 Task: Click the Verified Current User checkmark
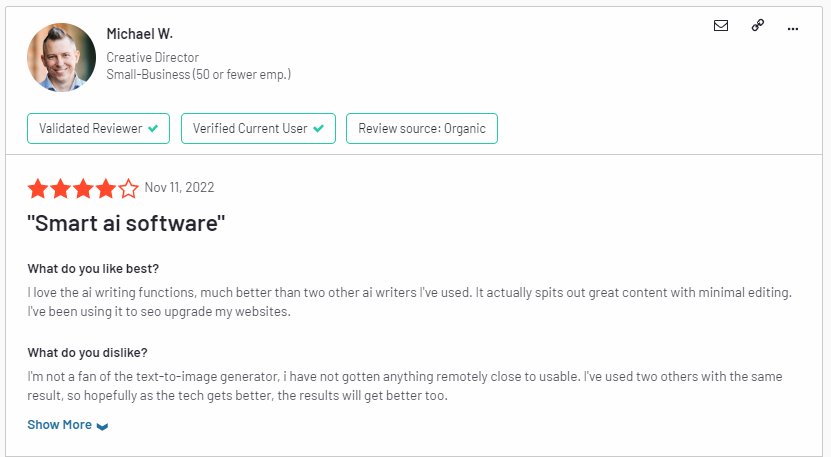click(319, 128)
